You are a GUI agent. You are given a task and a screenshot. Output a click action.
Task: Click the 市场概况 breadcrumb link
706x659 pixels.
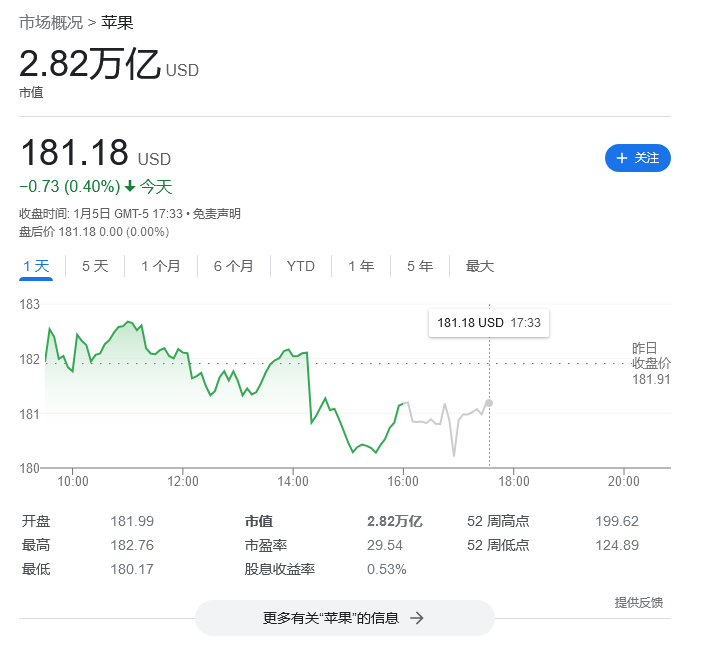click(x=51, y=23)
